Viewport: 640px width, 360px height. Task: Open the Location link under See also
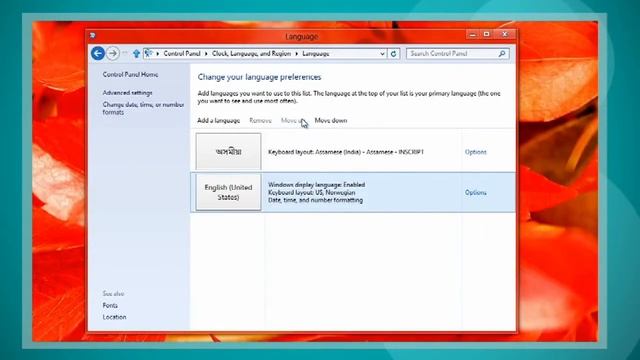pyautogui.click(x=114, y=317)
